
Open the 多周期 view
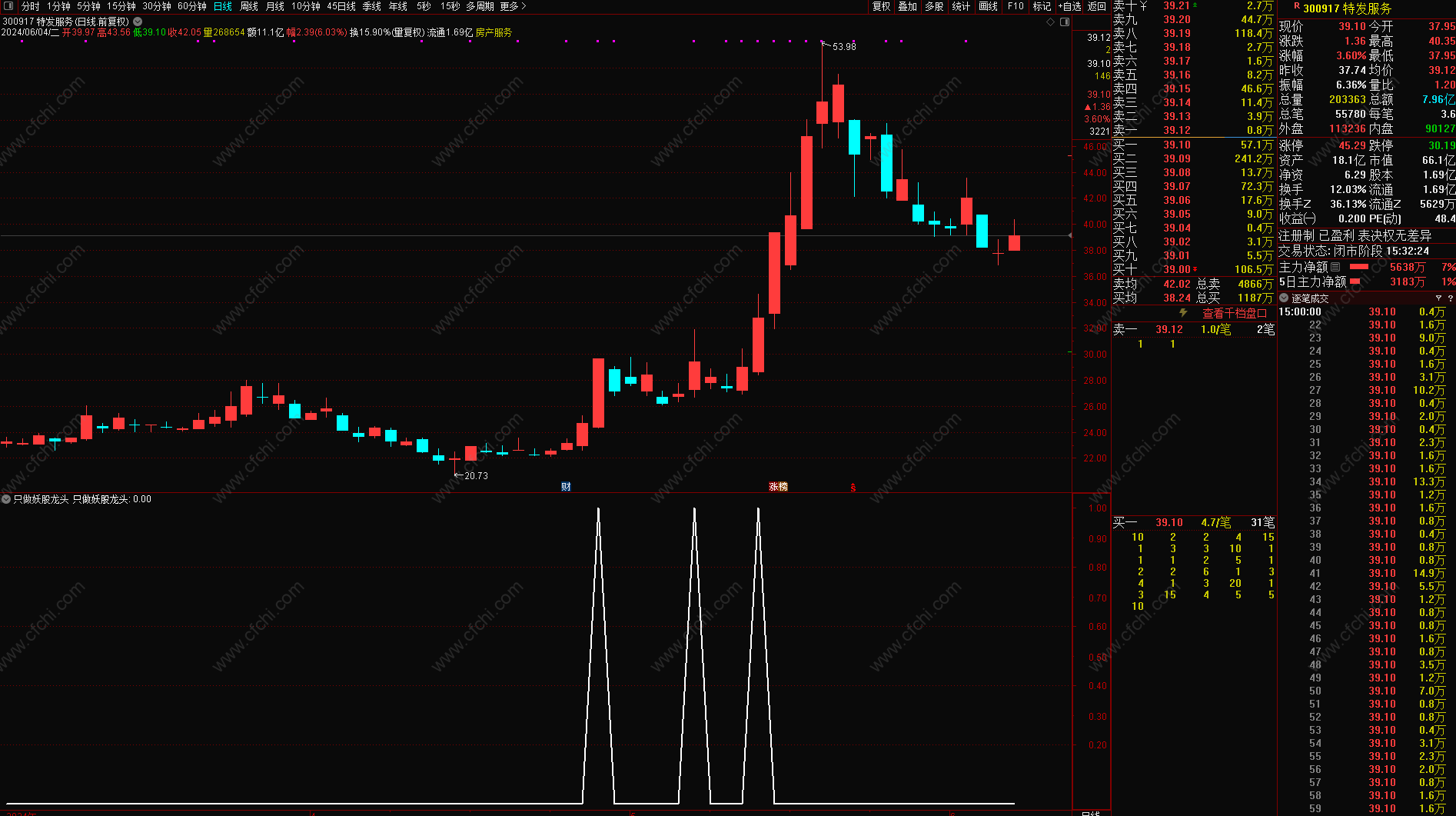[480, 6]
